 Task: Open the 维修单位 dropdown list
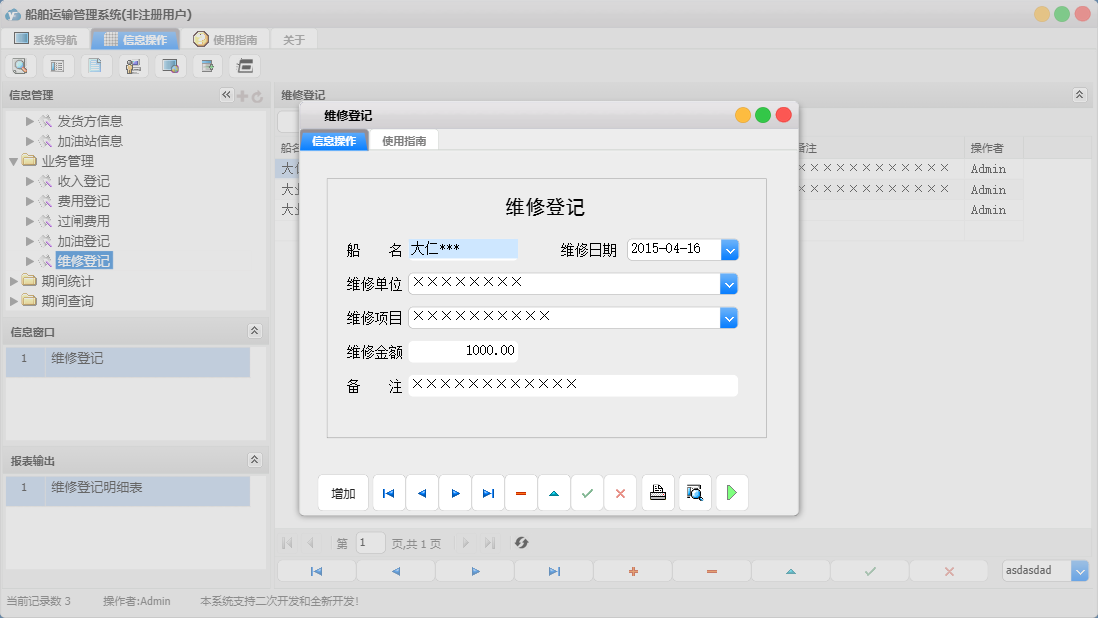pos(729,283)
